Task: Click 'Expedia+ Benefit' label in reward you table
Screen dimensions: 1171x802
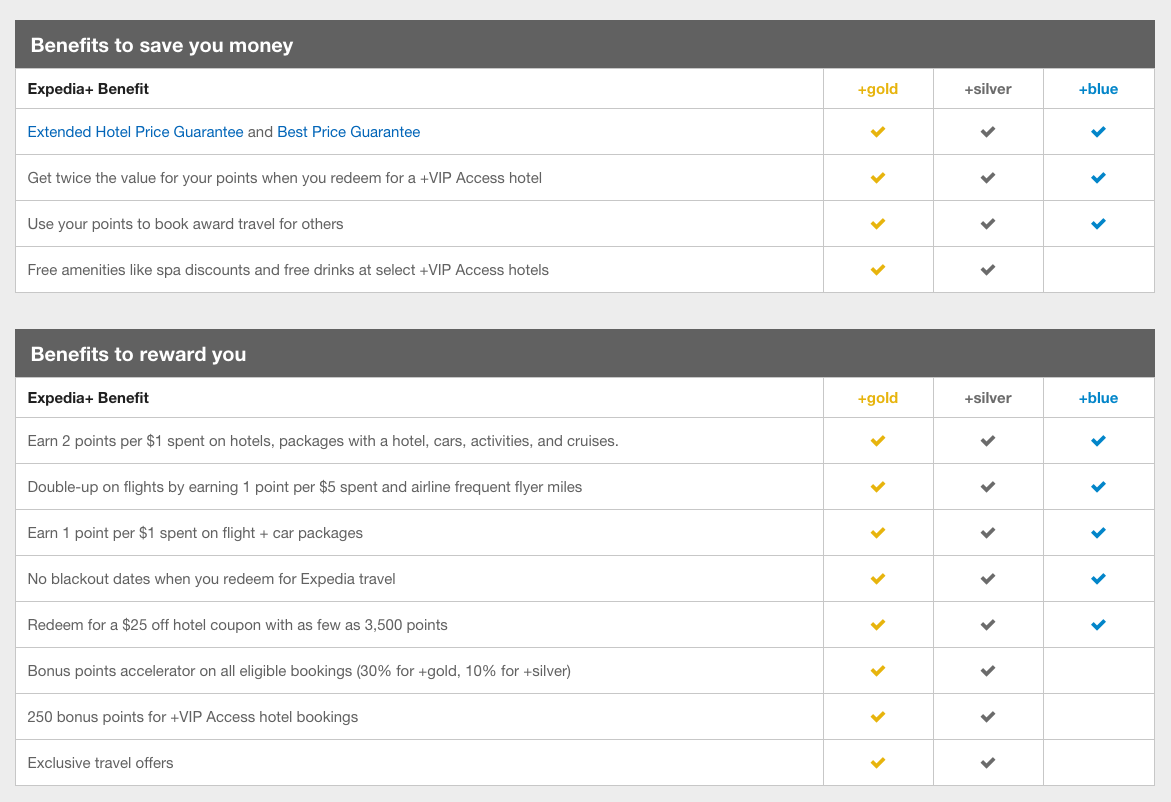Action: pyautogui.click(x=88, y=398)
